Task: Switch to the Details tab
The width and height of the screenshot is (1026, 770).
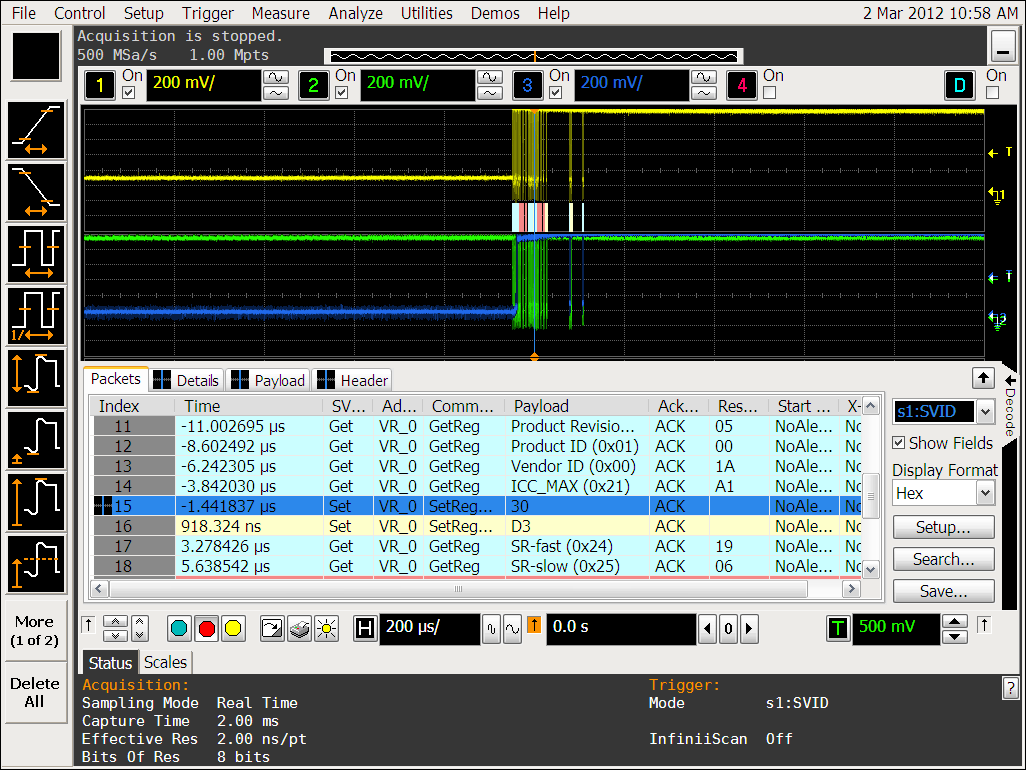Action: coord(186,380)
